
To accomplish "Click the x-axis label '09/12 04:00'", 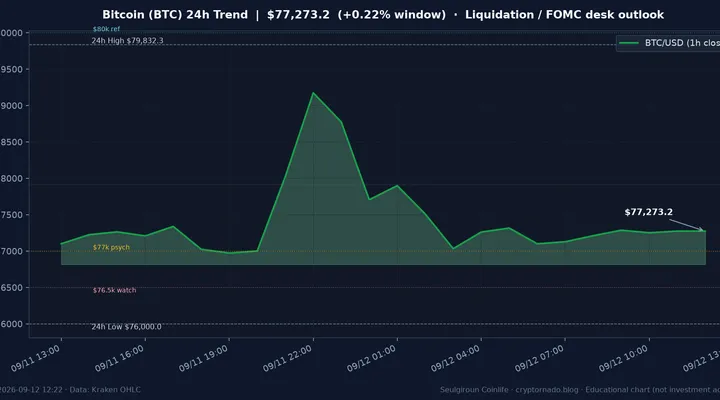I will (x=456, y=358).
